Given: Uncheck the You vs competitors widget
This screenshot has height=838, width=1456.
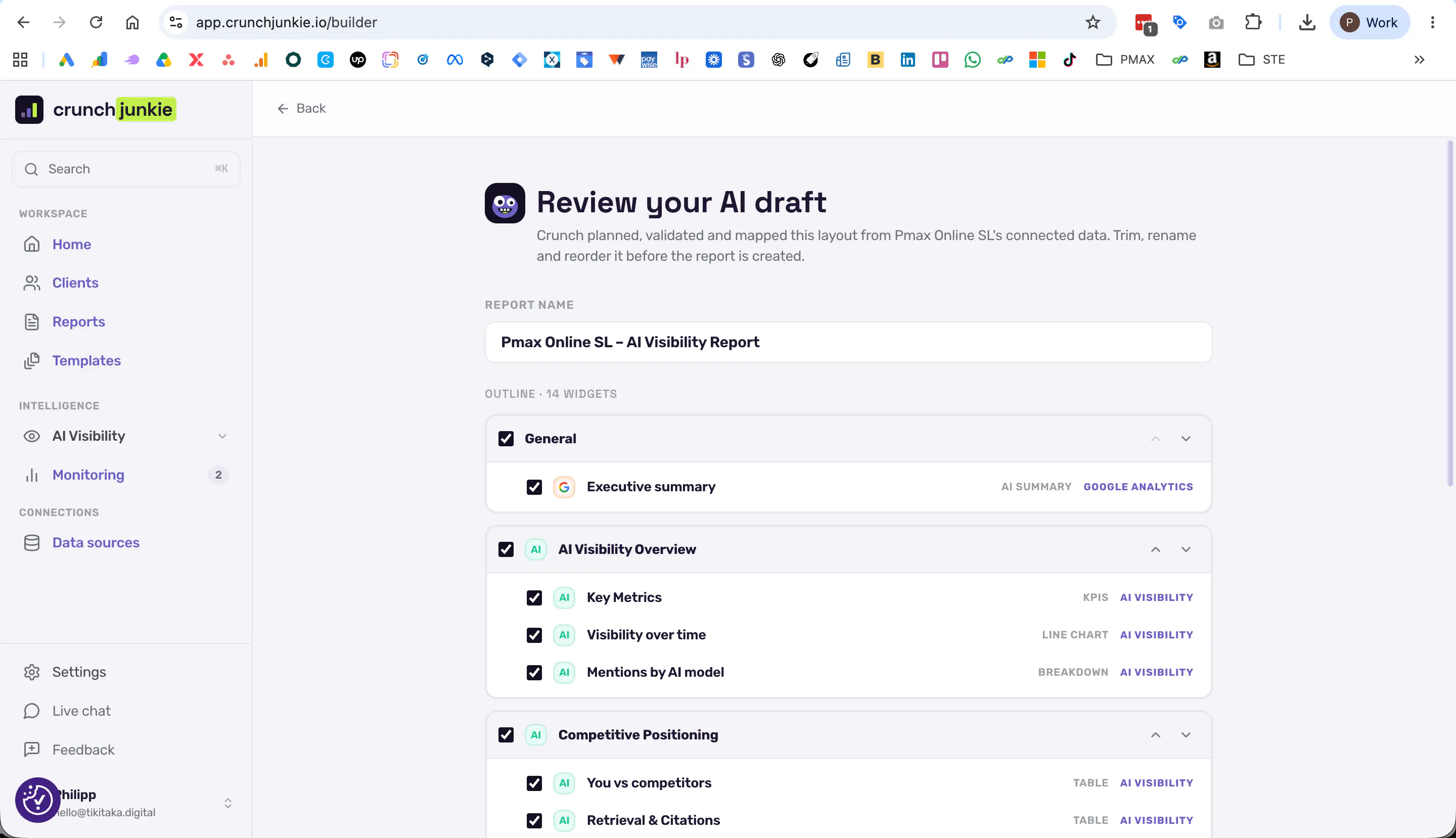Looking at the screenshot, I should 534,783.
